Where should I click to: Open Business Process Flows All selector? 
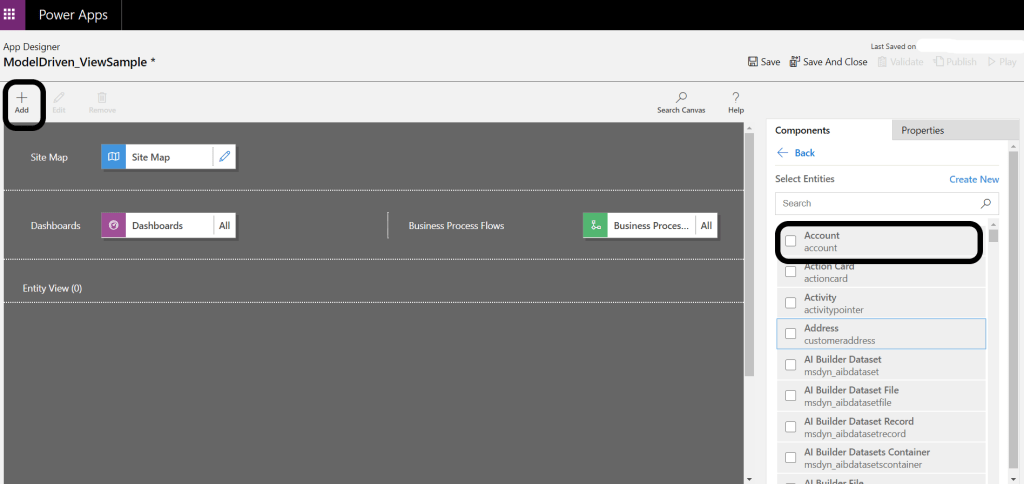coord(706,226)
